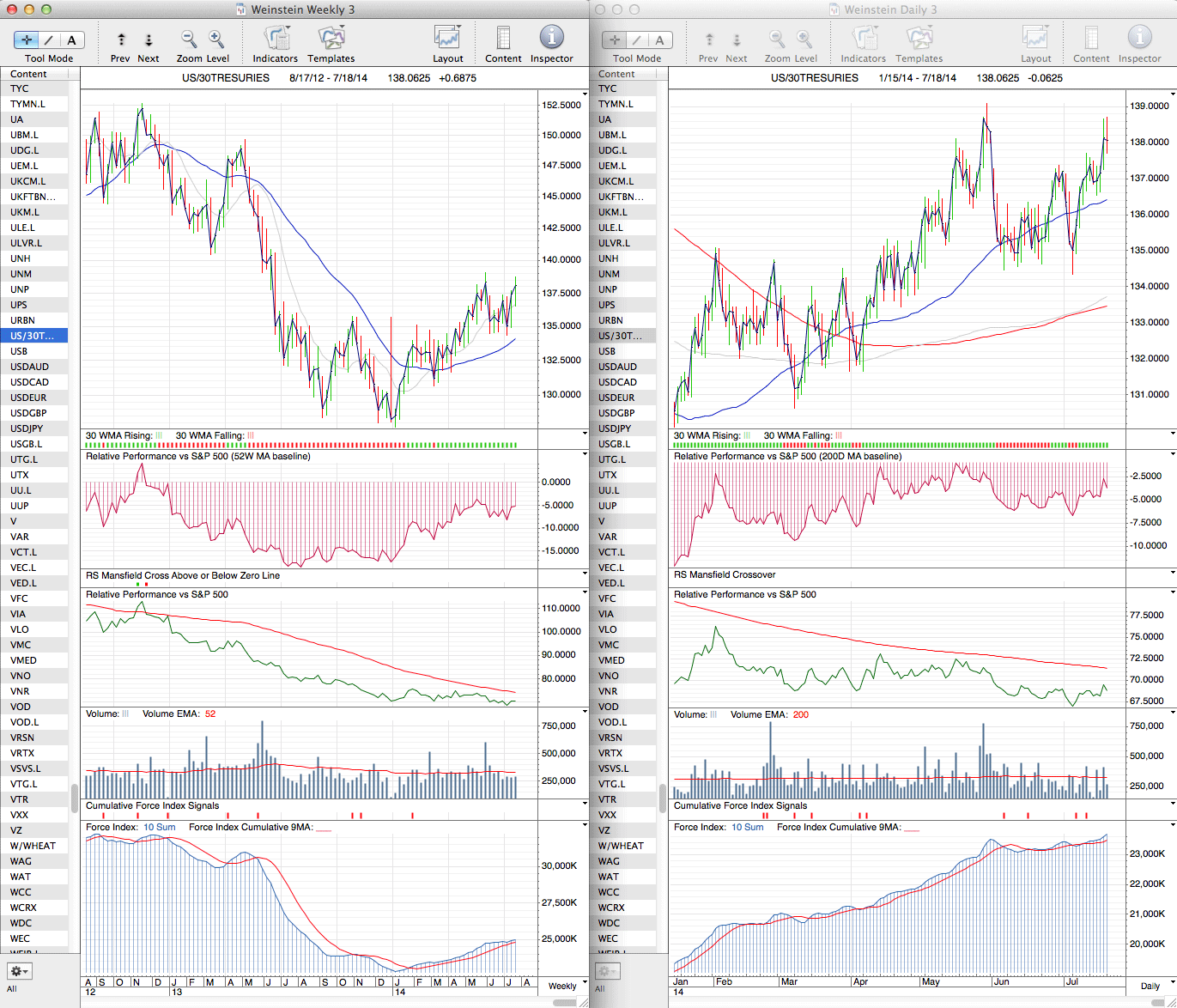Toggle Content sidebar in Weinstein Daily window
The image size is (1177, 1008).
point(1091,38)
